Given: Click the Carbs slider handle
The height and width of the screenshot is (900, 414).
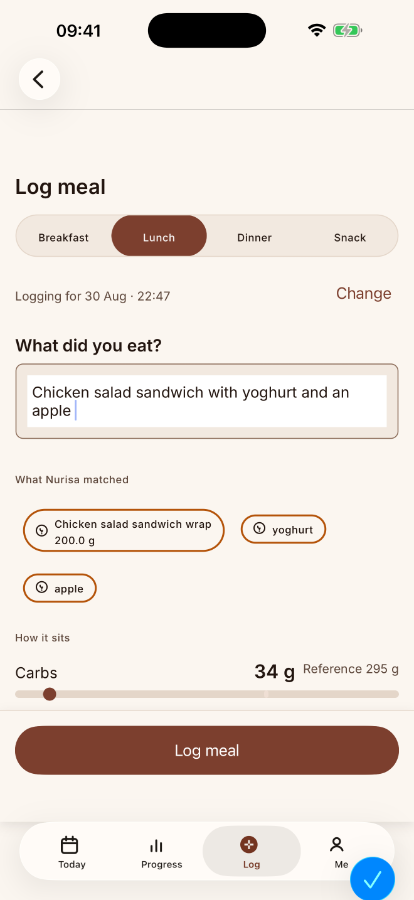Looking at the screenshot, I should 50,694.
